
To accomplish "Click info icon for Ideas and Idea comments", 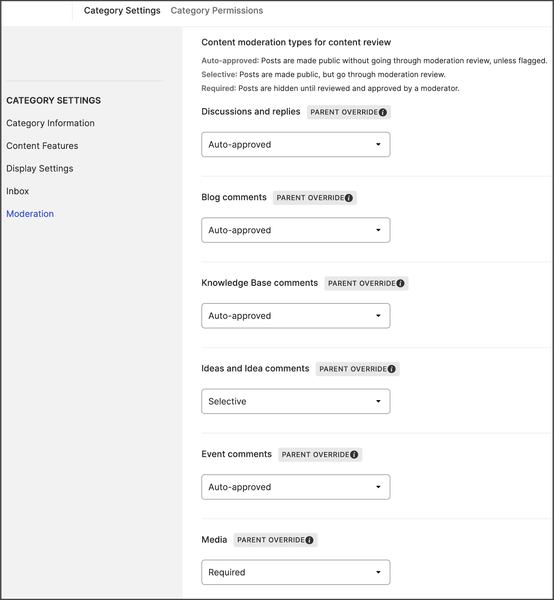I will pyautogui.click(x=391, y=369).
